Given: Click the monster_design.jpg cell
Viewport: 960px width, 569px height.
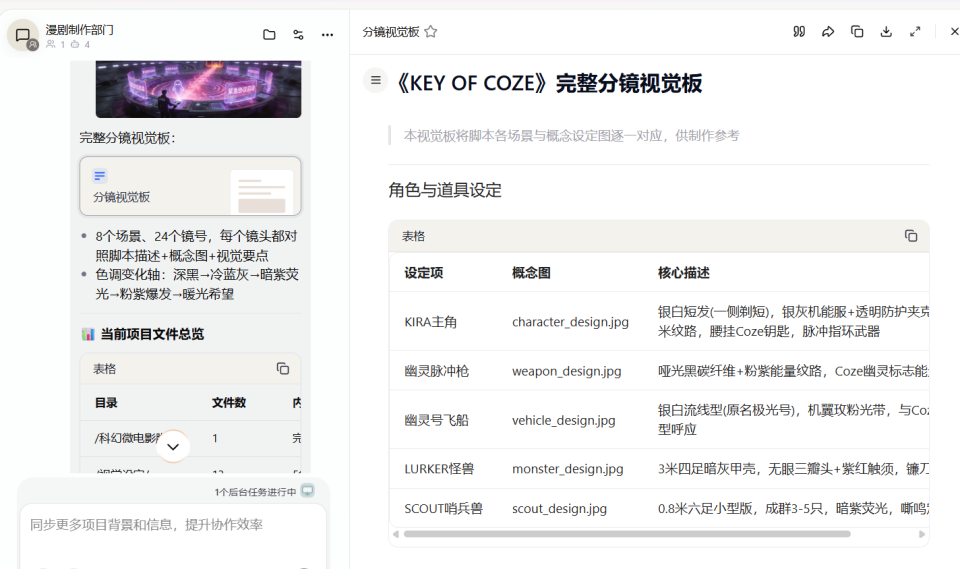Looking at the screenshot, I should [x=568, y=469].
